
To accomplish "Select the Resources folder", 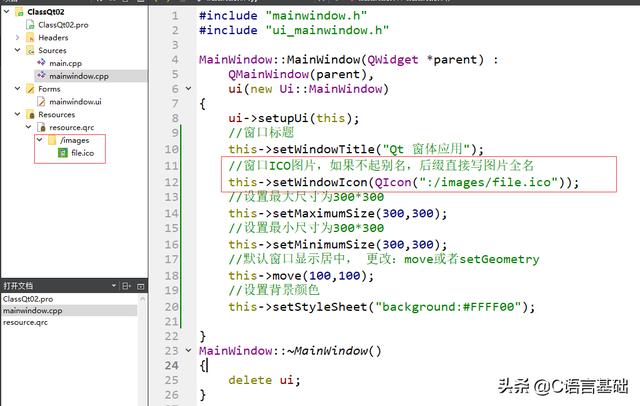I will [x=56, y=114].
